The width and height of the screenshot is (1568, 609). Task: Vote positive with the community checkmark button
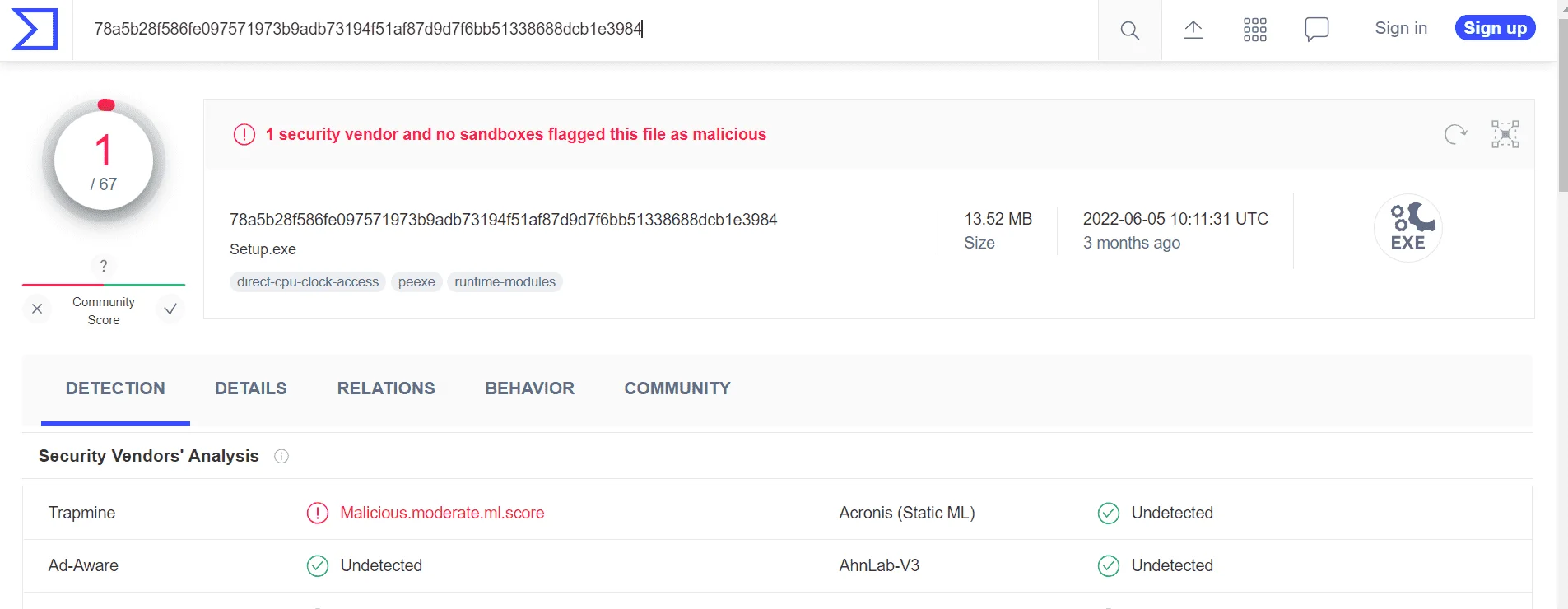(170, 309)
